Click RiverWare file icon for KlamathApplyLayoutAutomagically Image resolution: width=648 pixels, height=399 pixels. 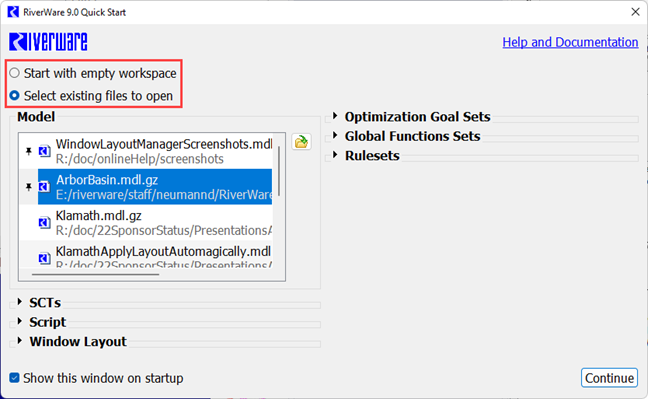pyautogui.click(x=44, y=258)
